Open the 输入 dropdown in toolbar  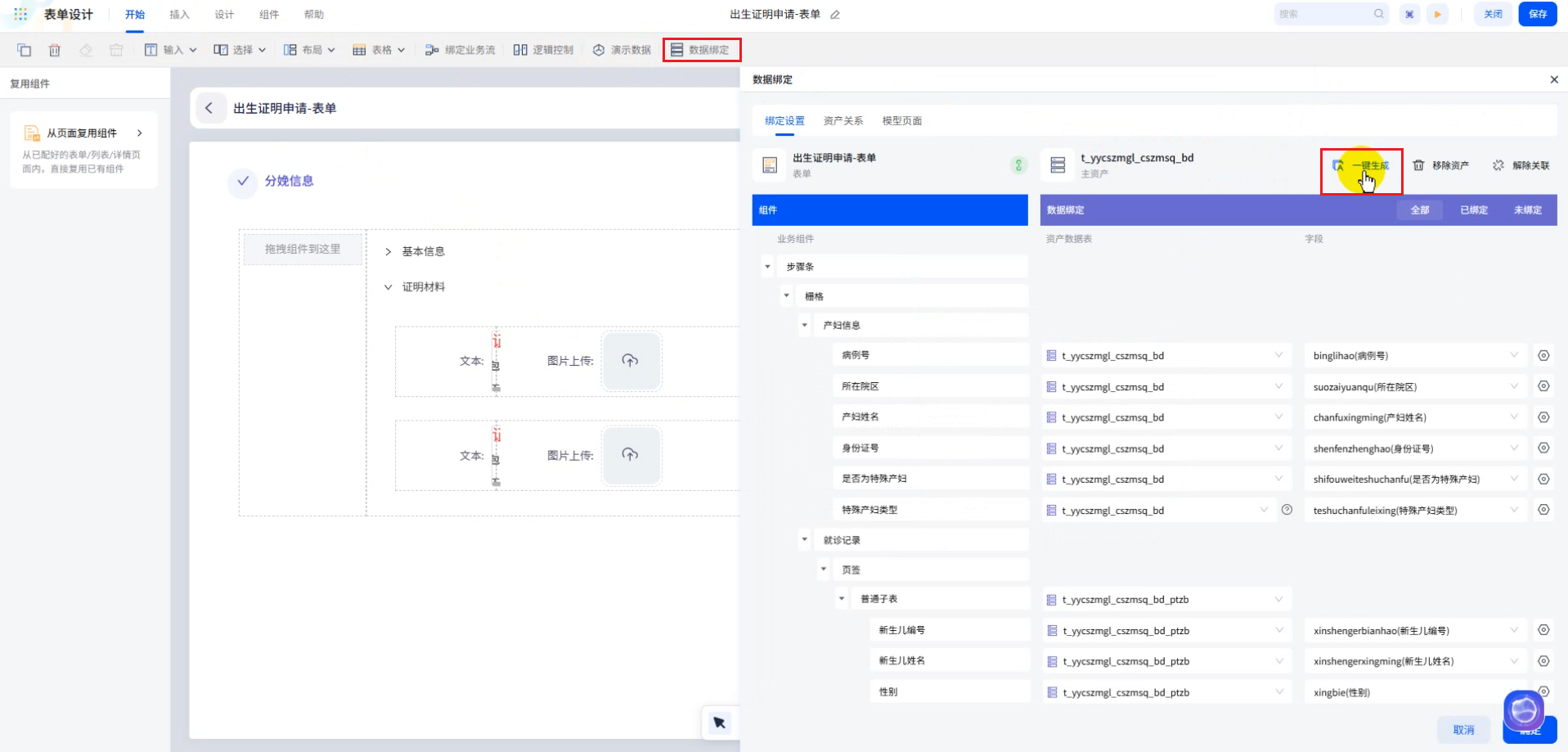coord(171,50)
